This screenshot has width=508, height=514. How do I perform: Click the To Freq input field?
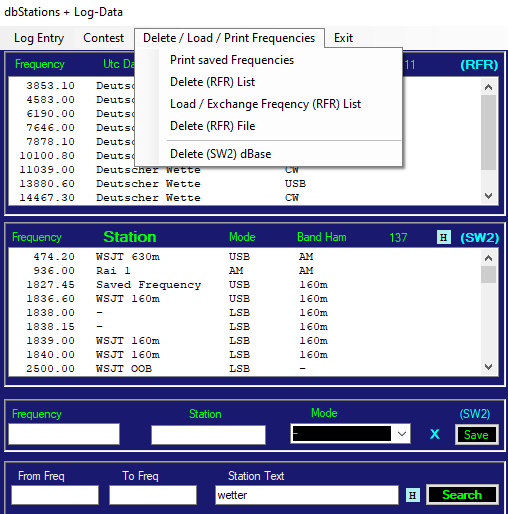[153, 495]
